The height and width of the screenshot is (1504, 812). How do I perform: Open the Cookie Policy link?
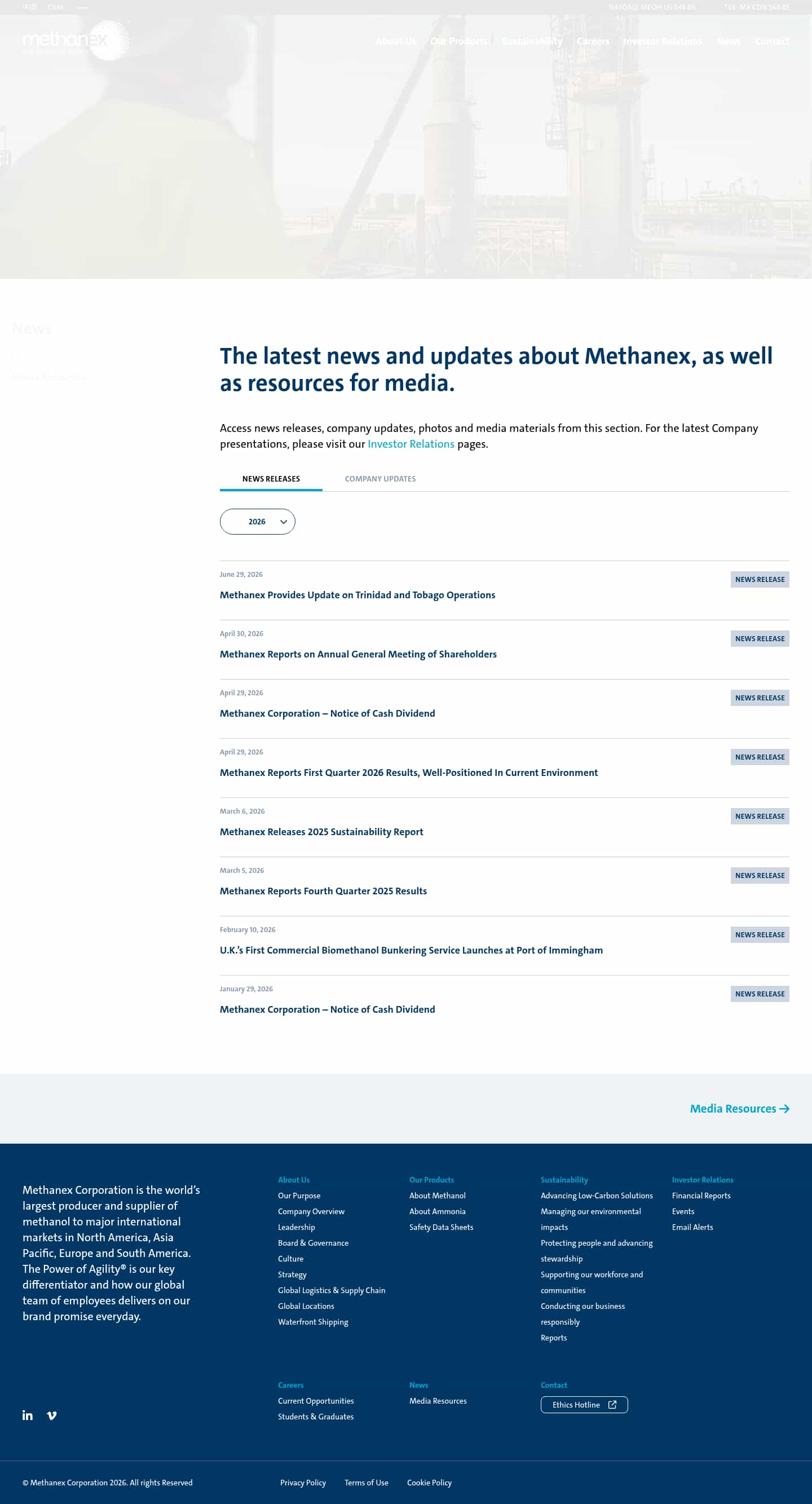[429, 1483]
